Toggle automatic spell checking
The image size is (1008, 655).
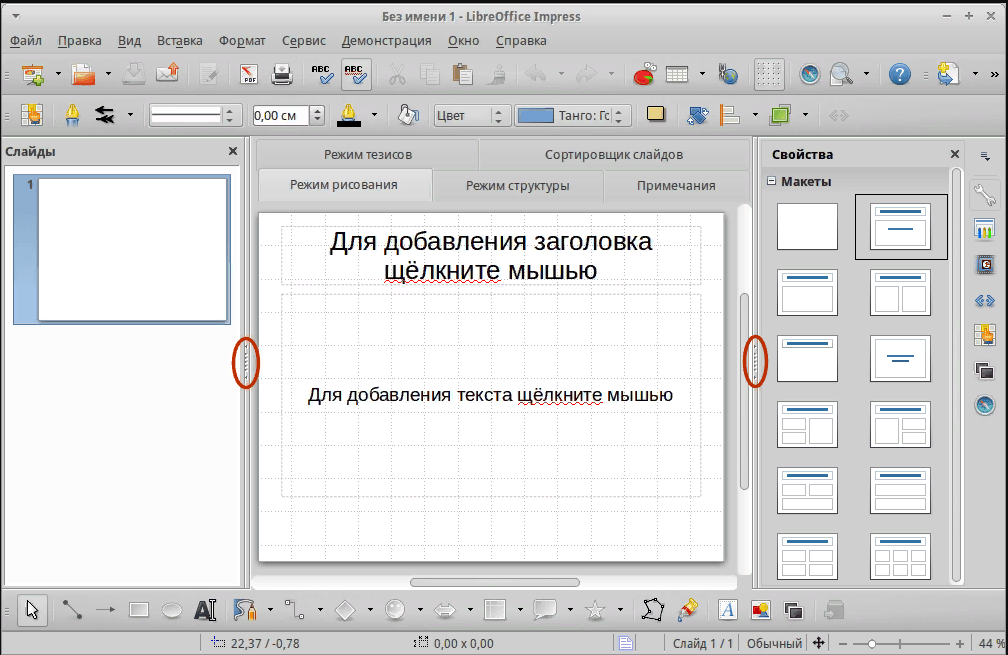click(x=356, y=74)
